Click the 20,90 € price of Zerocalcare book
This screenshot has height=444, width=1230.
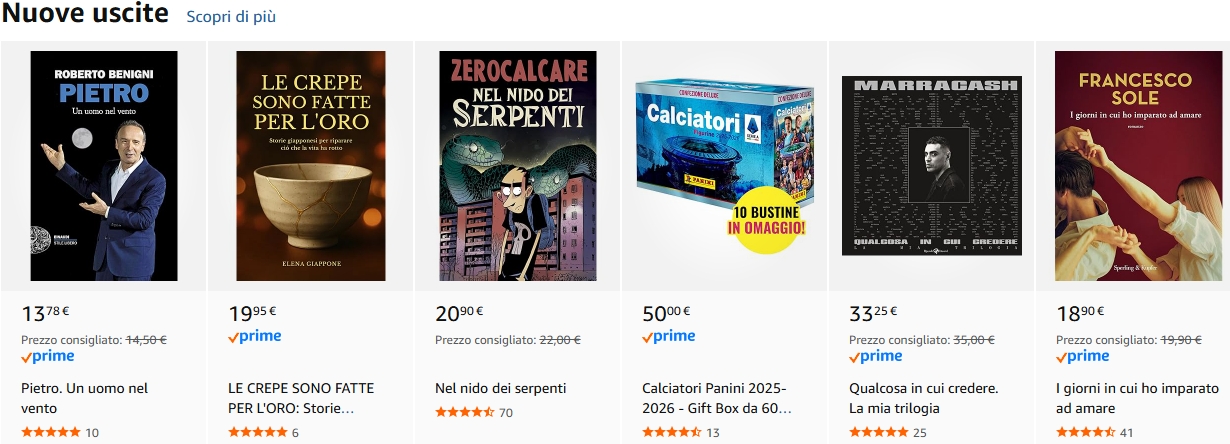coord(460,313)
